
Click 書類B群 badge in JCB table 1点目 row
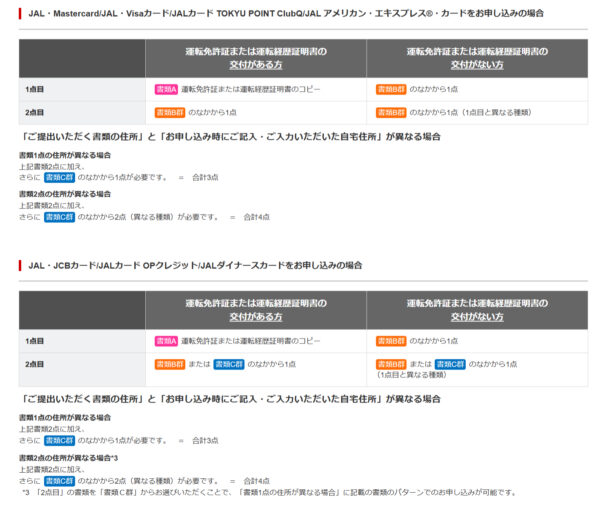click(391, 341)
